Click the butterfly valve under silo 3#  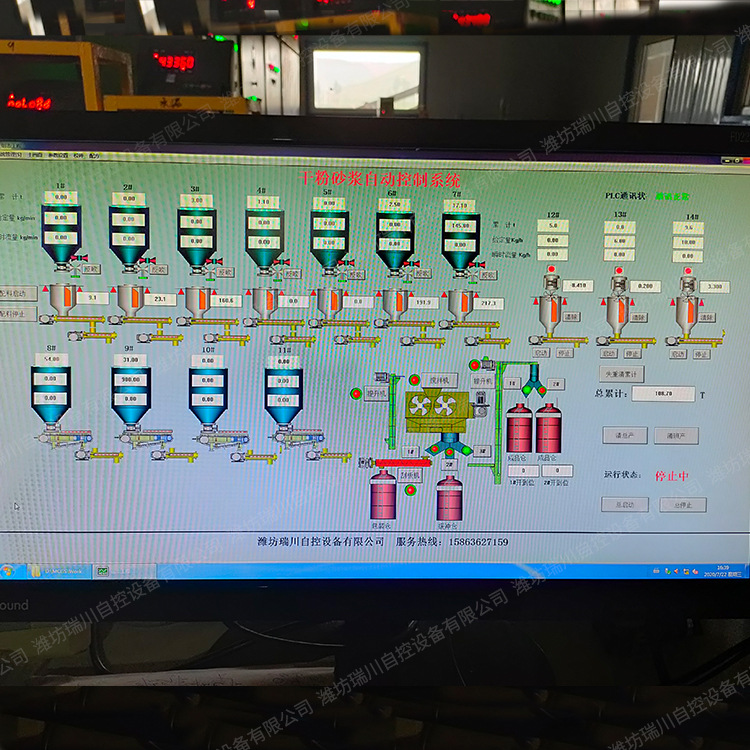point(214,261)
